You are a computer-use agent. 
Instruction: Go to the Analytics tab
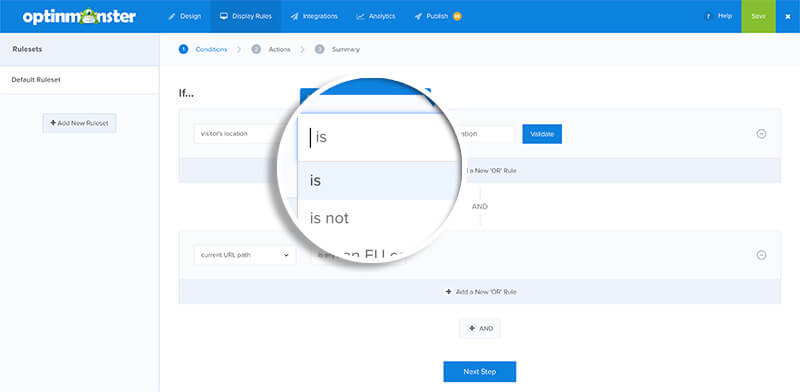tap(376, 16)
